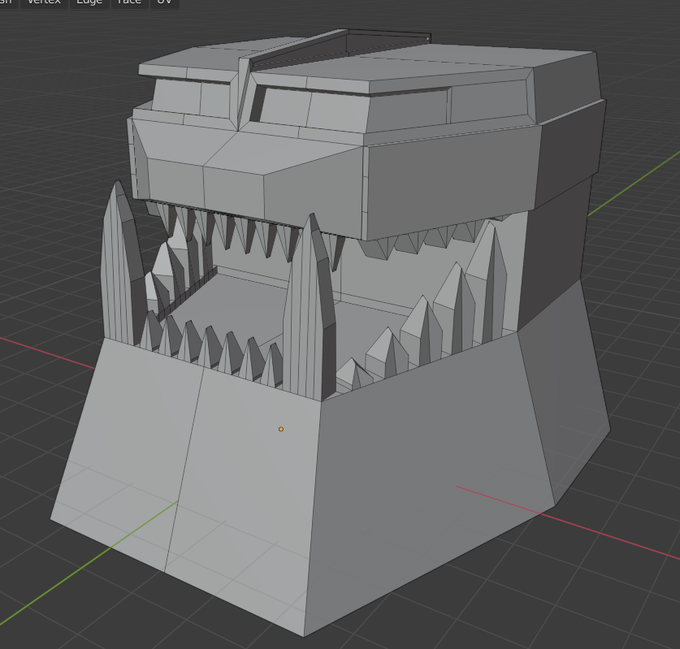Open the UV menu

164,2
